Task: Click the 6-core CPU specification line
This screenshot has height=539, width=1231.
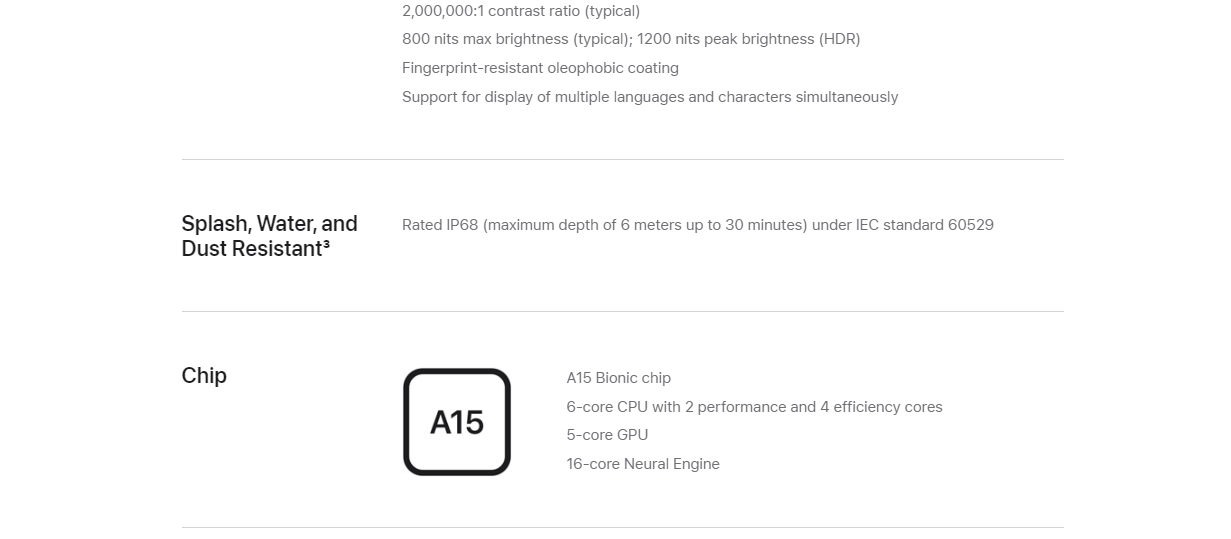Action: (x=754, y=407)
